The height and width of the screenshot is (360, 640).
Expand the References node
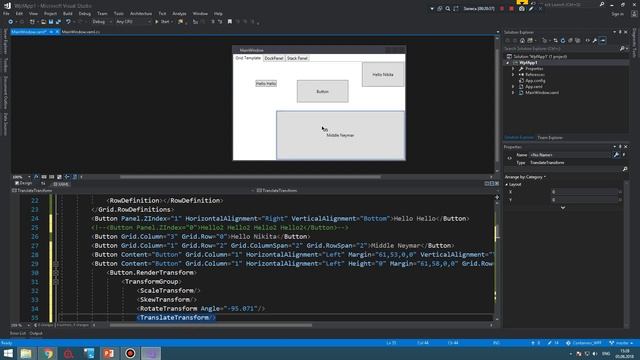coord(513,75)
